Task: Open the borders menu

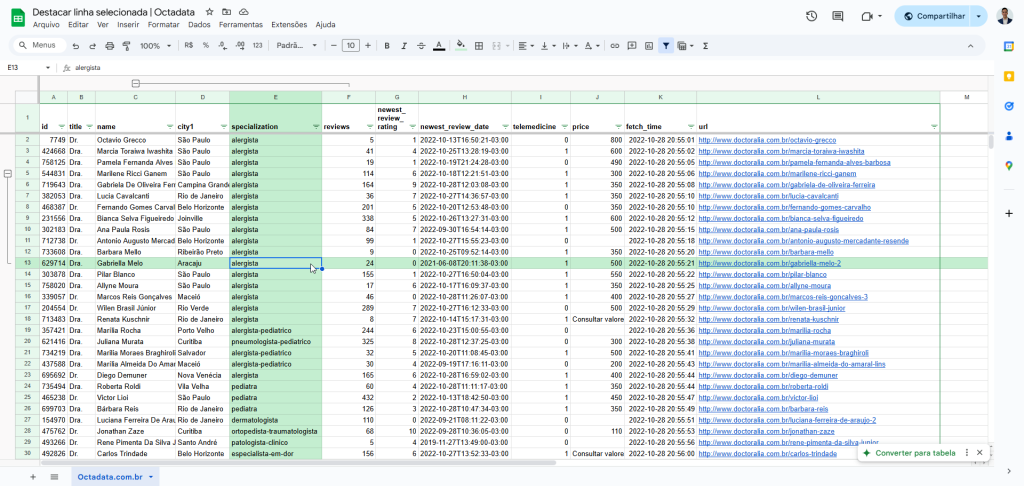Action: pyautogui.click(x=479, y=46)
